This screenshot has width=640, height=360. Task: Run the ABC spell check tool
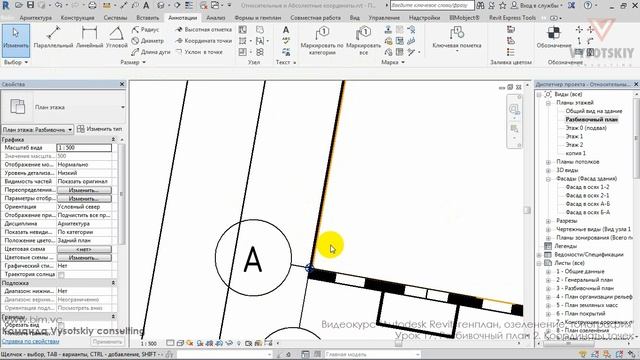click(x=286, y=40)
